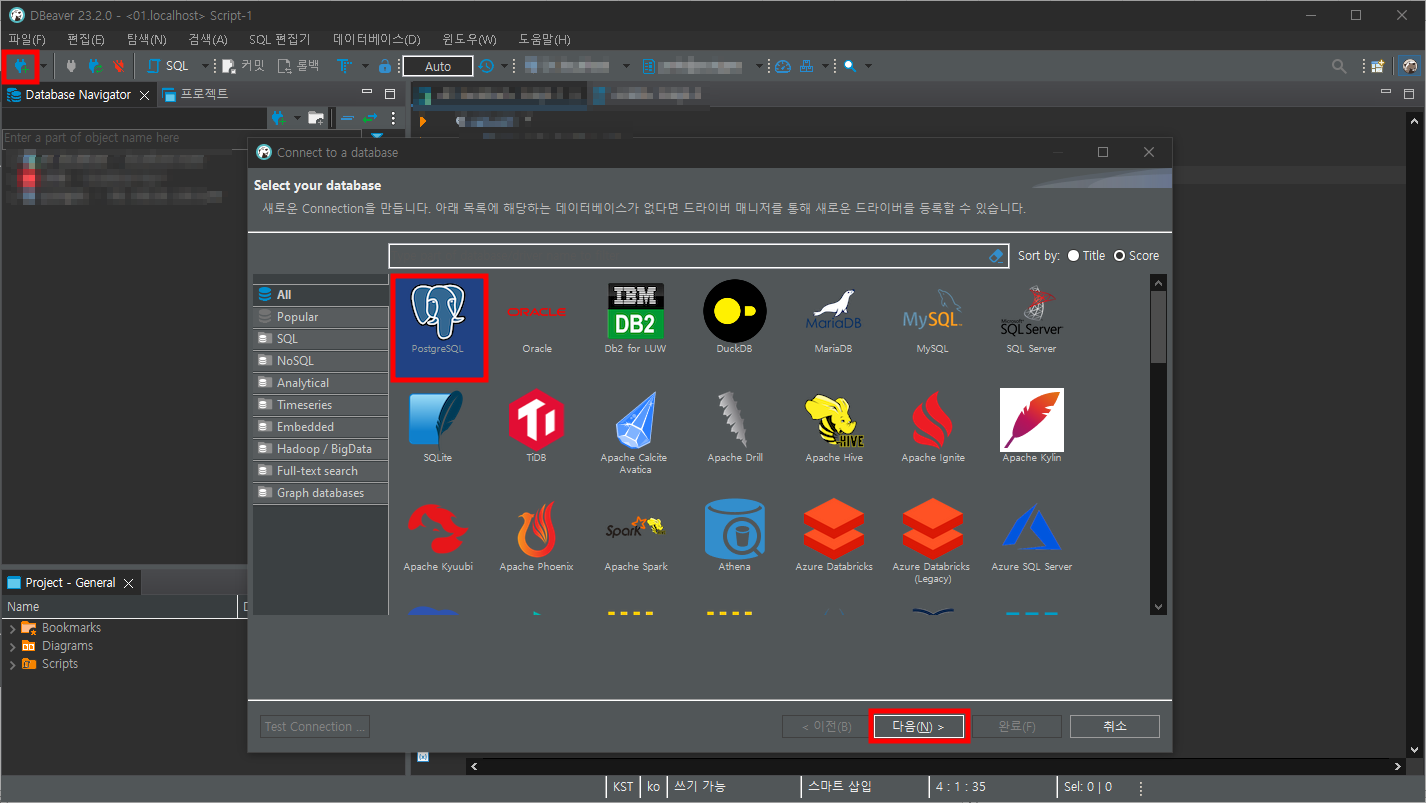Viewport: 1426px width, 803px height.
Task: Click the gray magnifier search at toolbar right
Action: tap(1339, 66)
